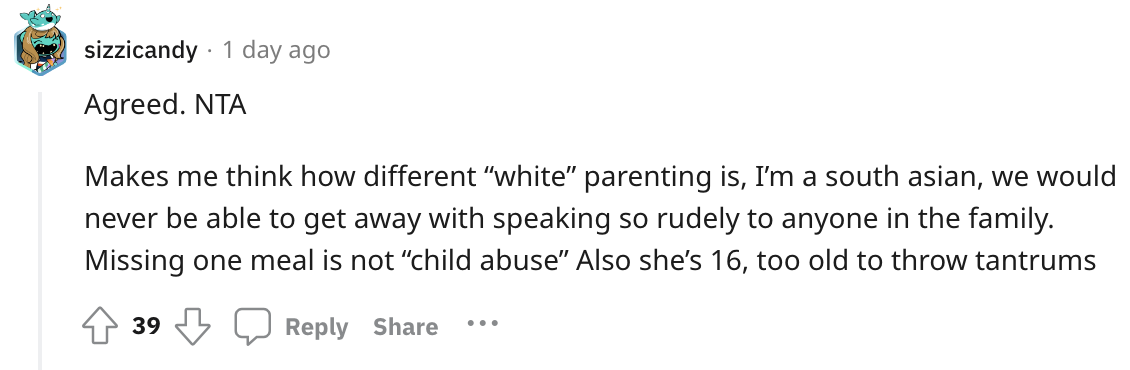
Task: Open the sizzicandy username link
Action: [x=141, y=50]
